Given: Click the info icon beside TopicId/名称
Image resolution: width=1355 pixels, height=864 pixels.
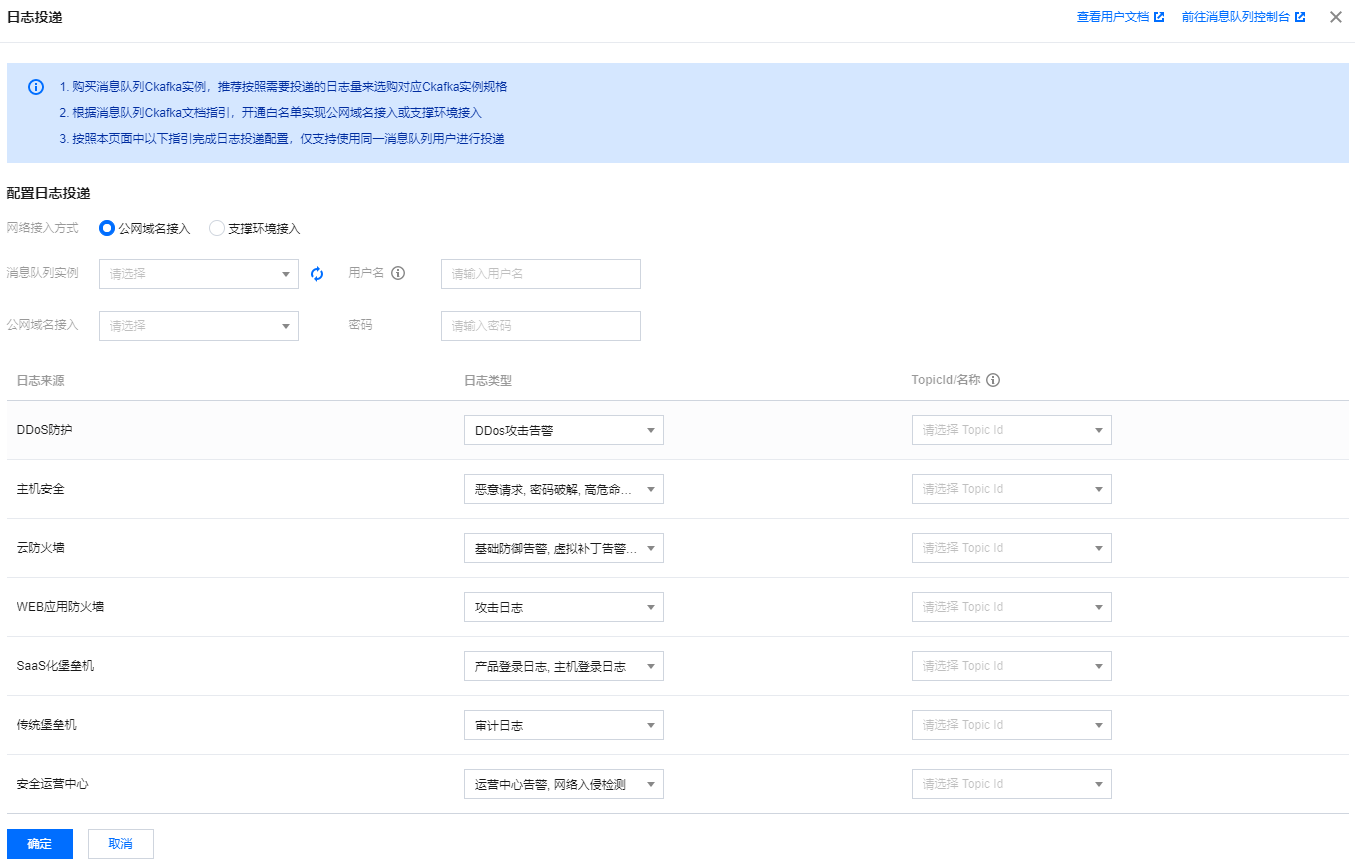Looking at the screenshot, I should click(x=993, y=380).
